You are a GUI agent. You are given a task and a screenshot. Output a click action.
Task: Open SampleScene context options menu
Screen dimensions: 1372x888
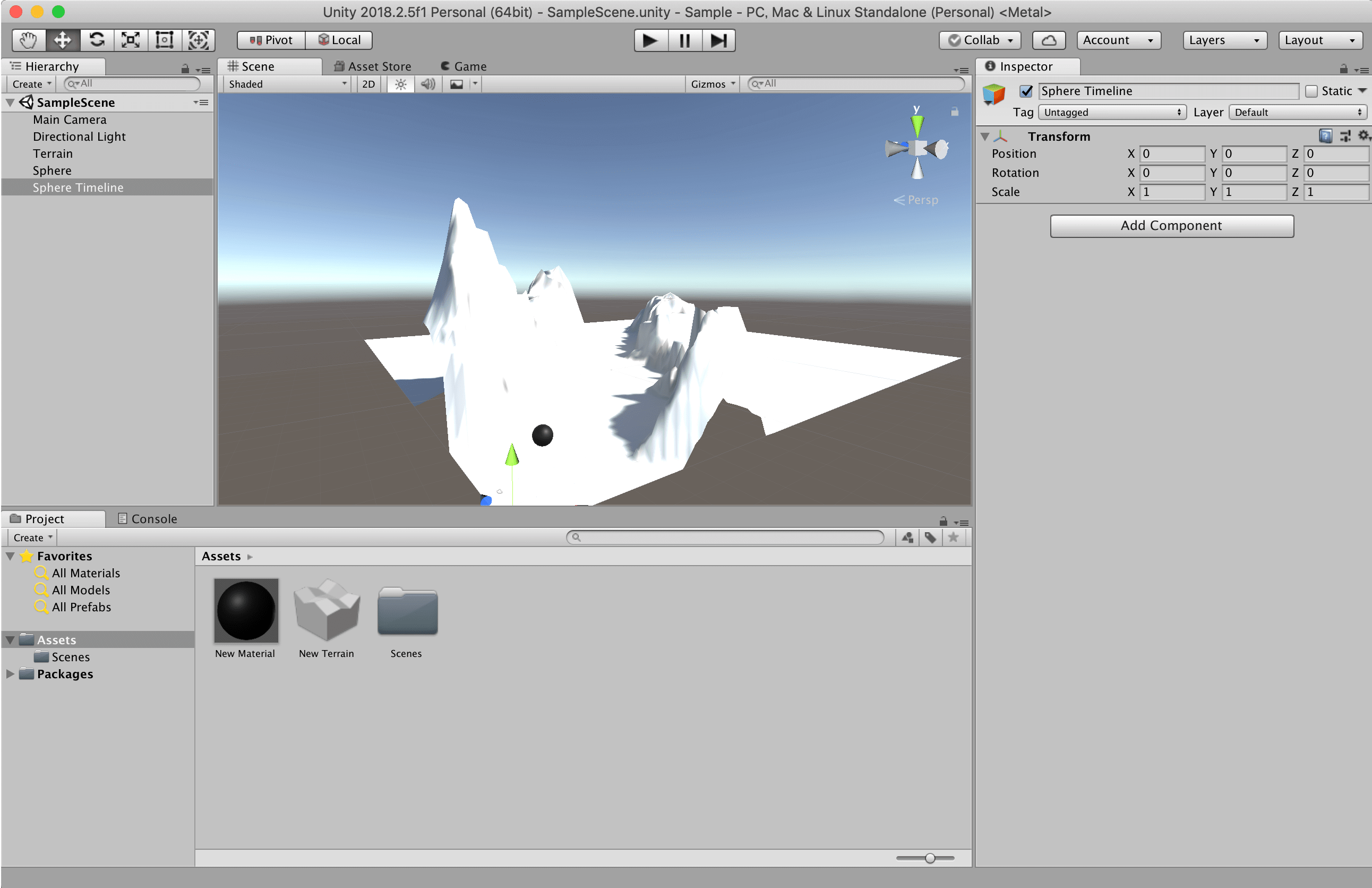(201, 103)
